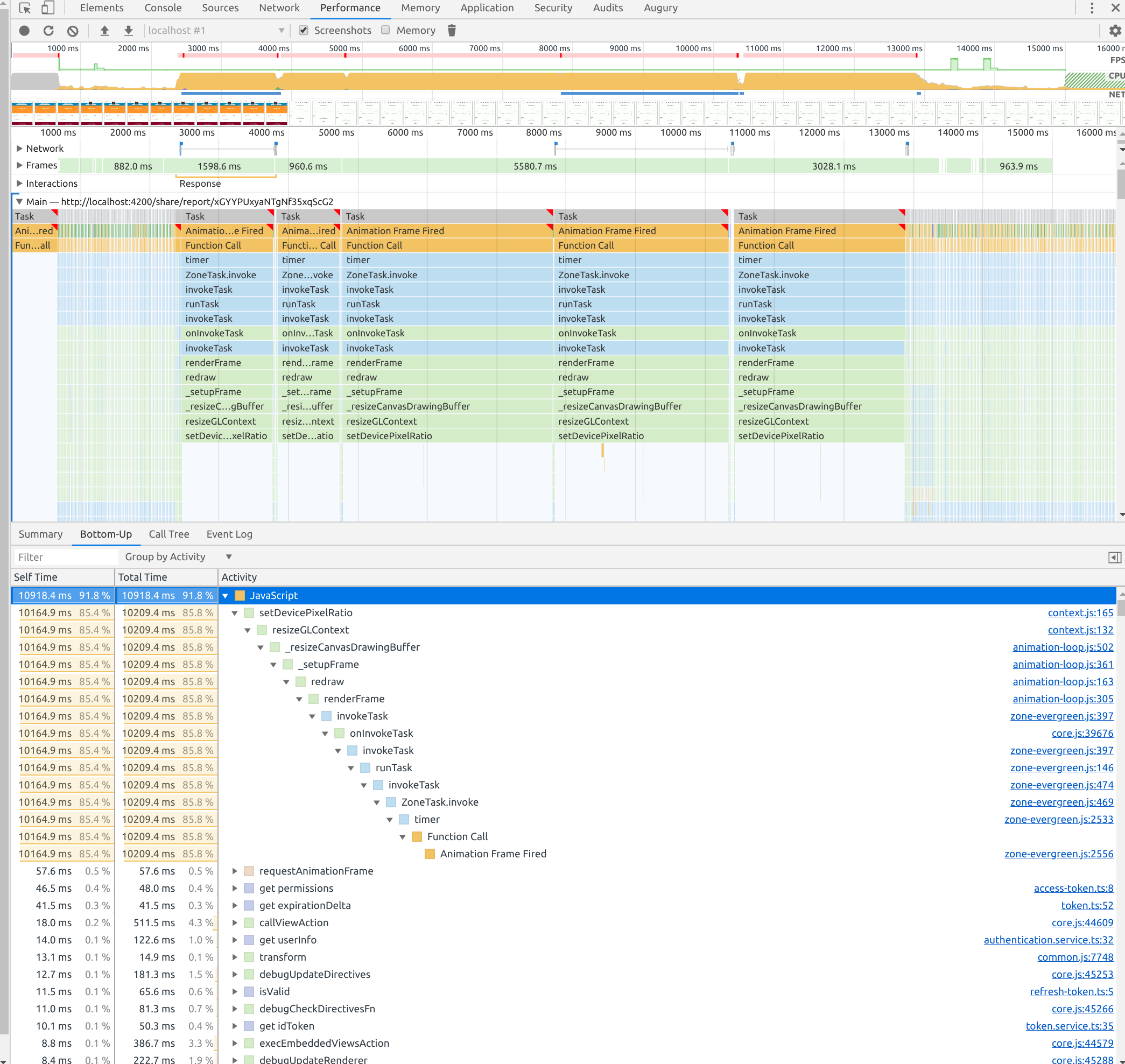
Task: Open capture settings gear icon
Action: click(1115, 31)
